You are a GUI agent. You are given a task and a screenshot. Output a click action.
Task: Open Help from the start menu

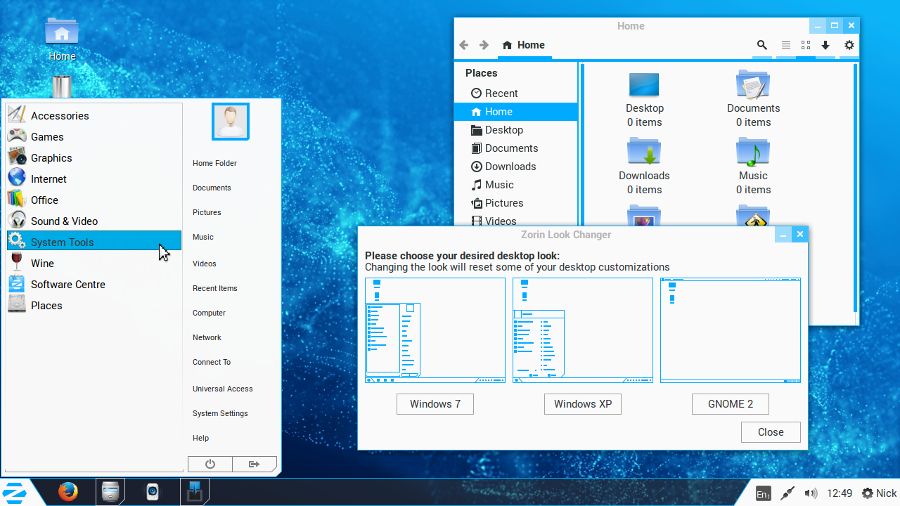tap(200, 438)
